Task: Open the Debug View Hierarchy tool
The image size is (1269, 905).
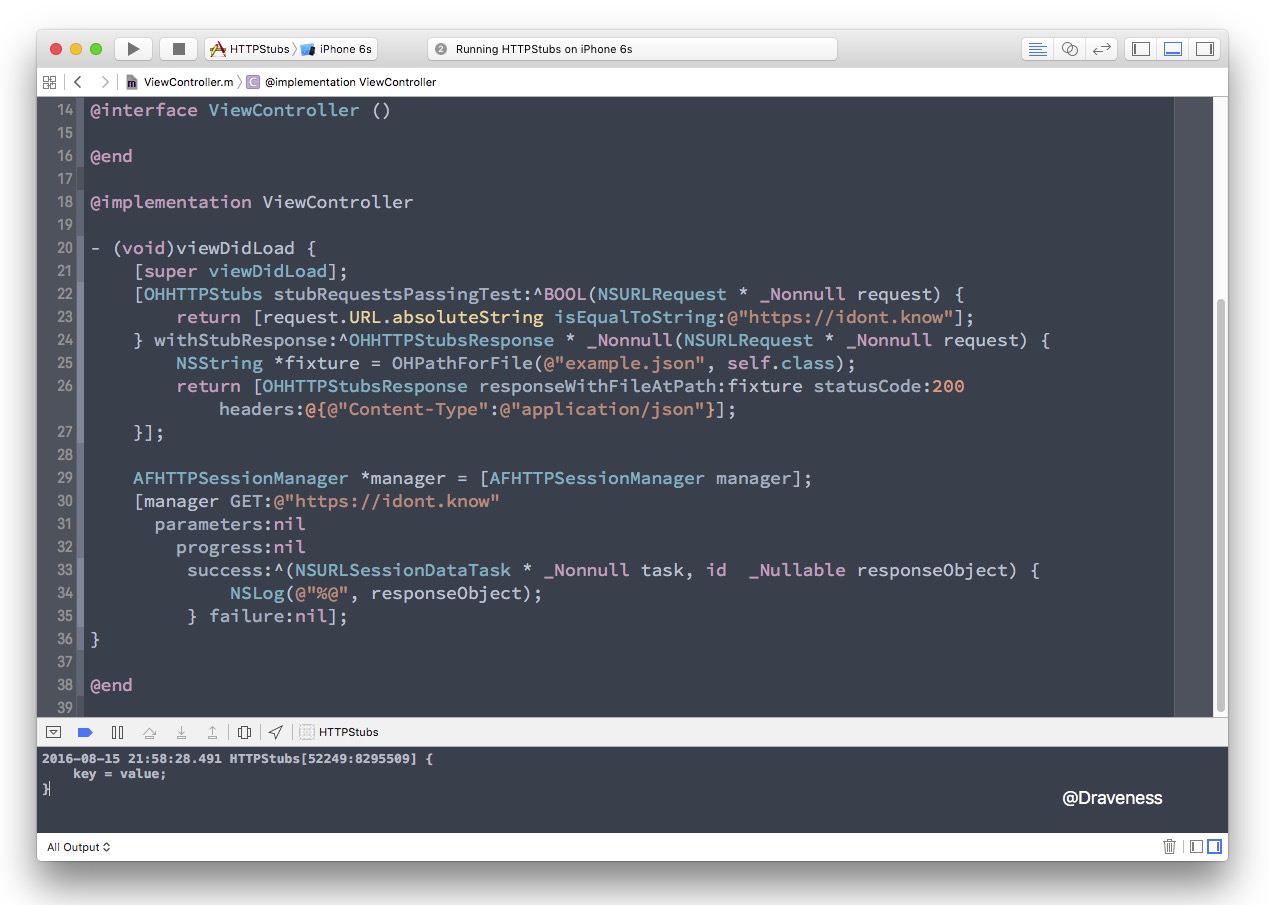Action: click(x=245, y=731)
